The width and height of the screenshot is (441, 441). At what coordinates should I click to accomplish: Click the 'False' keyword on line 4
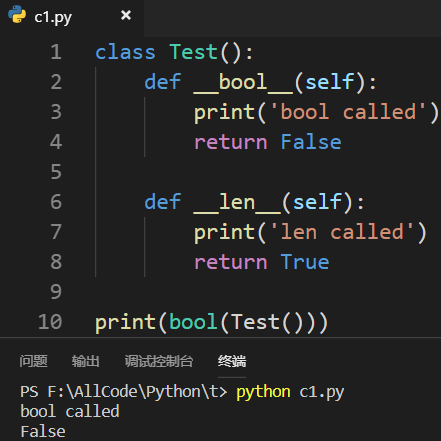coord(311,142)
